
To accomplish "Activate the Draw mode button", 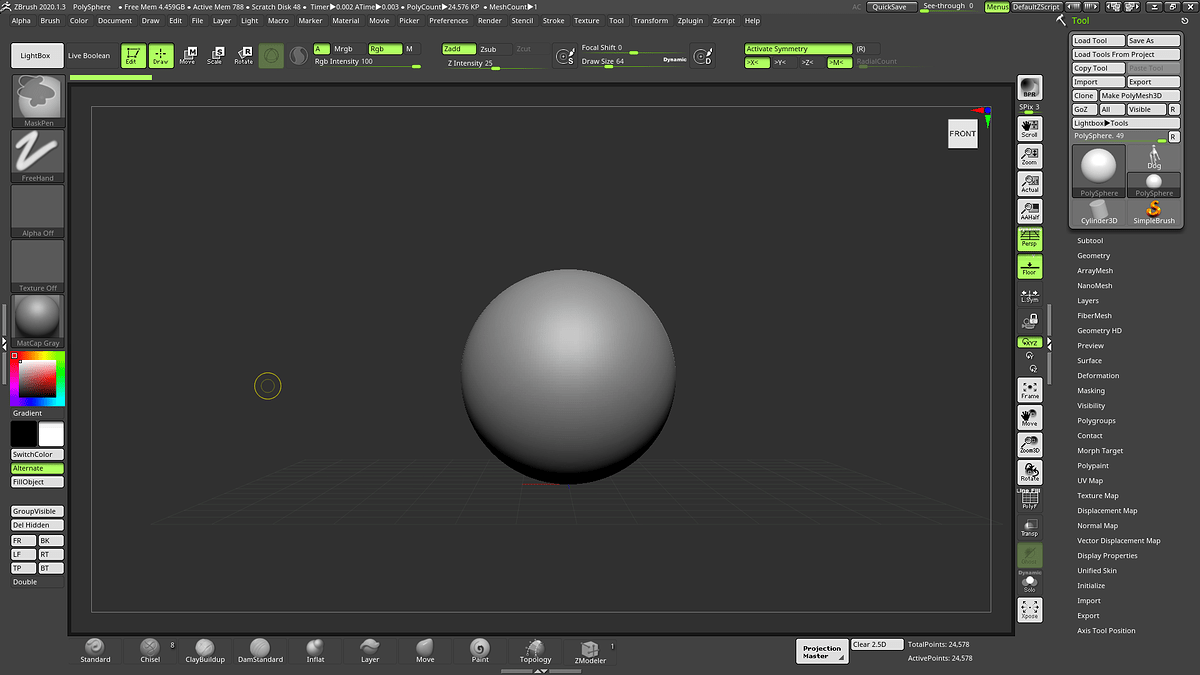I will [x=161, y=56].
